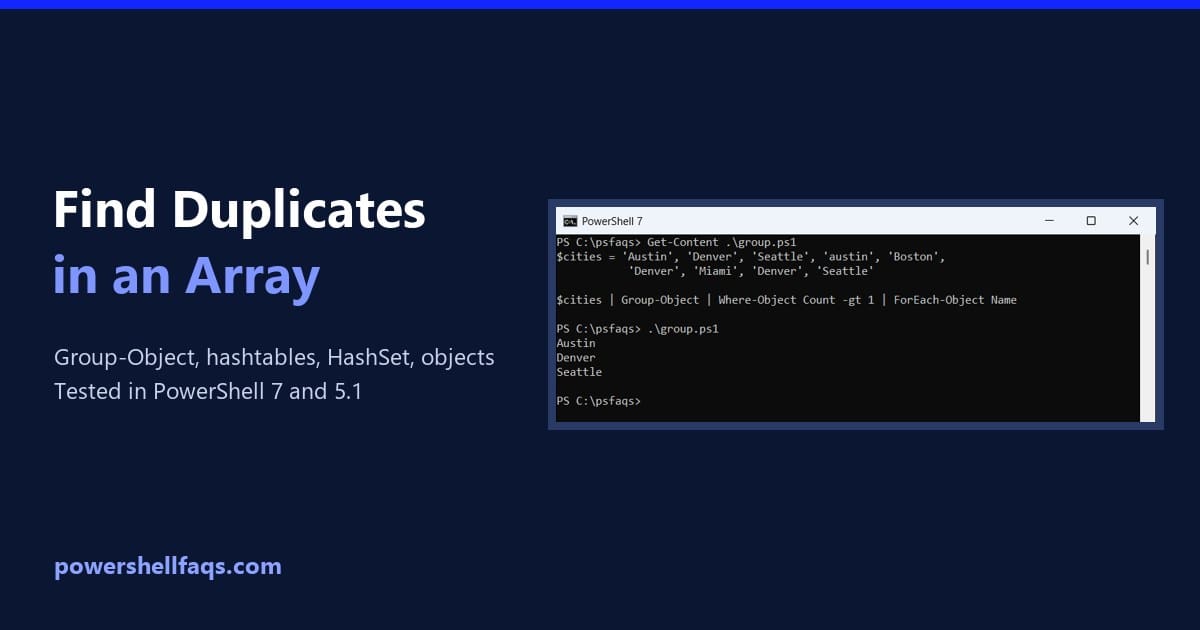Click the 'Find Duplicates' heading

coord(240,212)
